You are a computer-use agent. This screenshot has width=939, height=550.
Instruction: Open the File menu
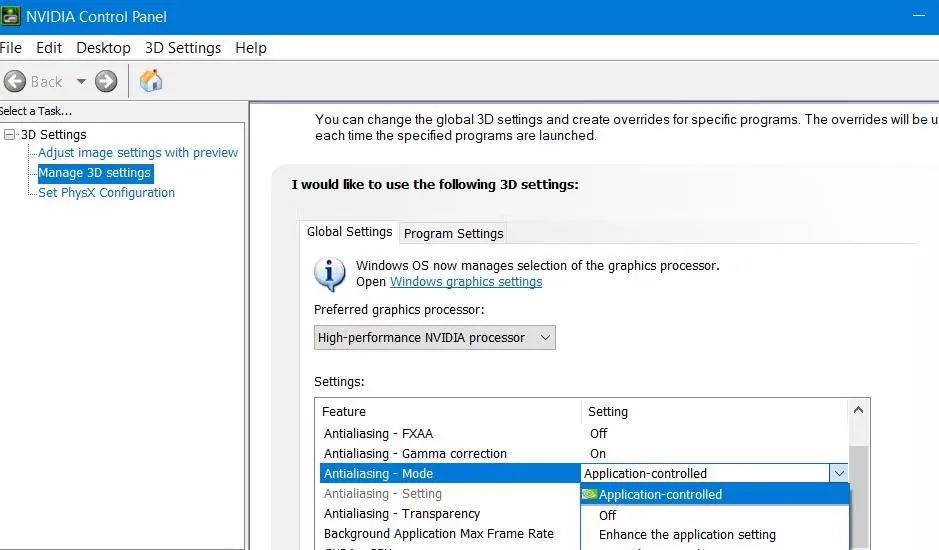11,48
